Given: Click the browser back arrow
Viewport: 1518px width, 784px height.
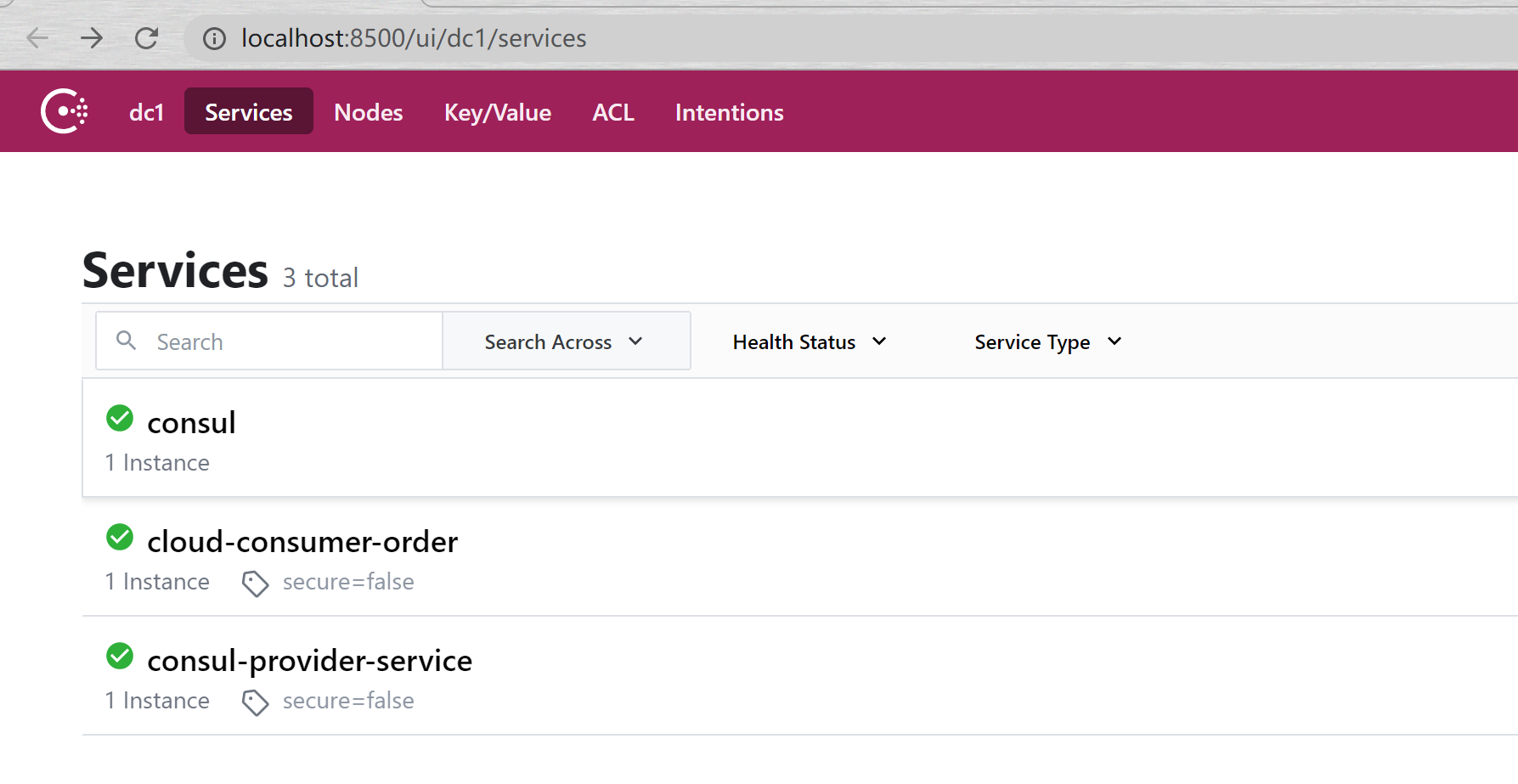Looking at the screenshot, I should 37,38.
